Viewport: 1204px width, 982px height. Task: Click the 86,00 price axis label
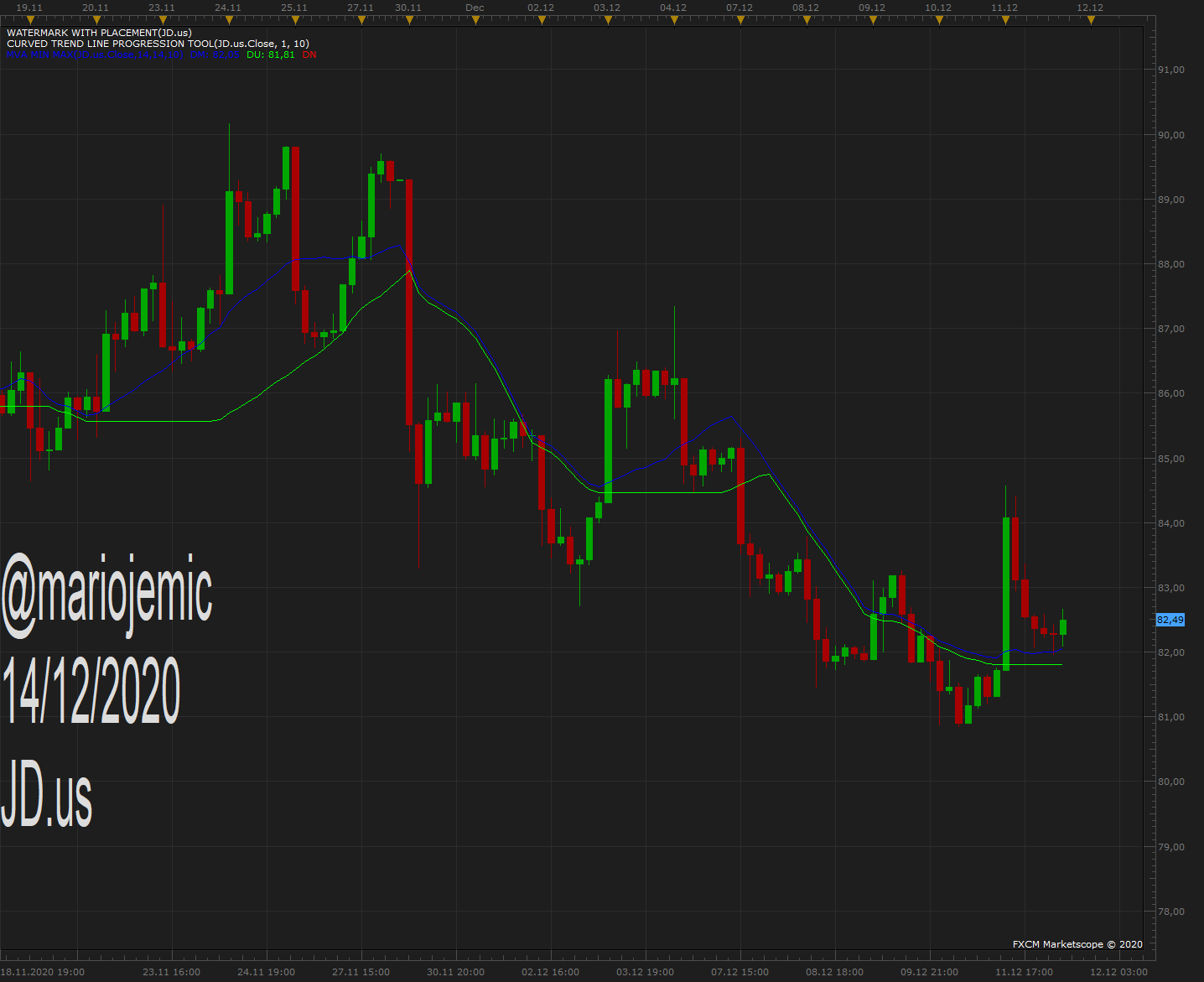(1171, 393)
